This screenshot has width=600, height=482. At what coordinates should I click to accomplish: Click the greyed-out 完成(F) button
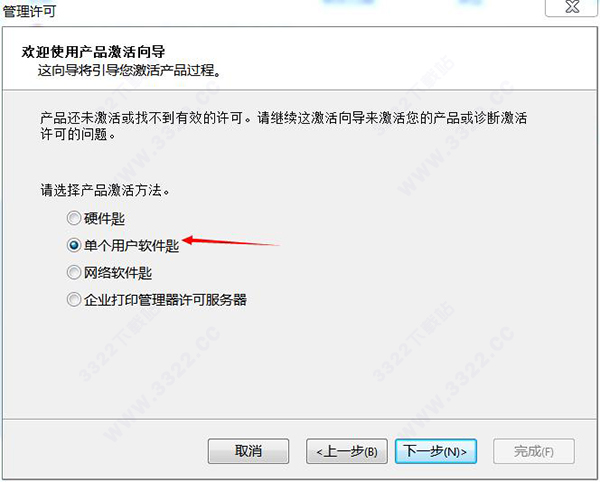point(534,451)
